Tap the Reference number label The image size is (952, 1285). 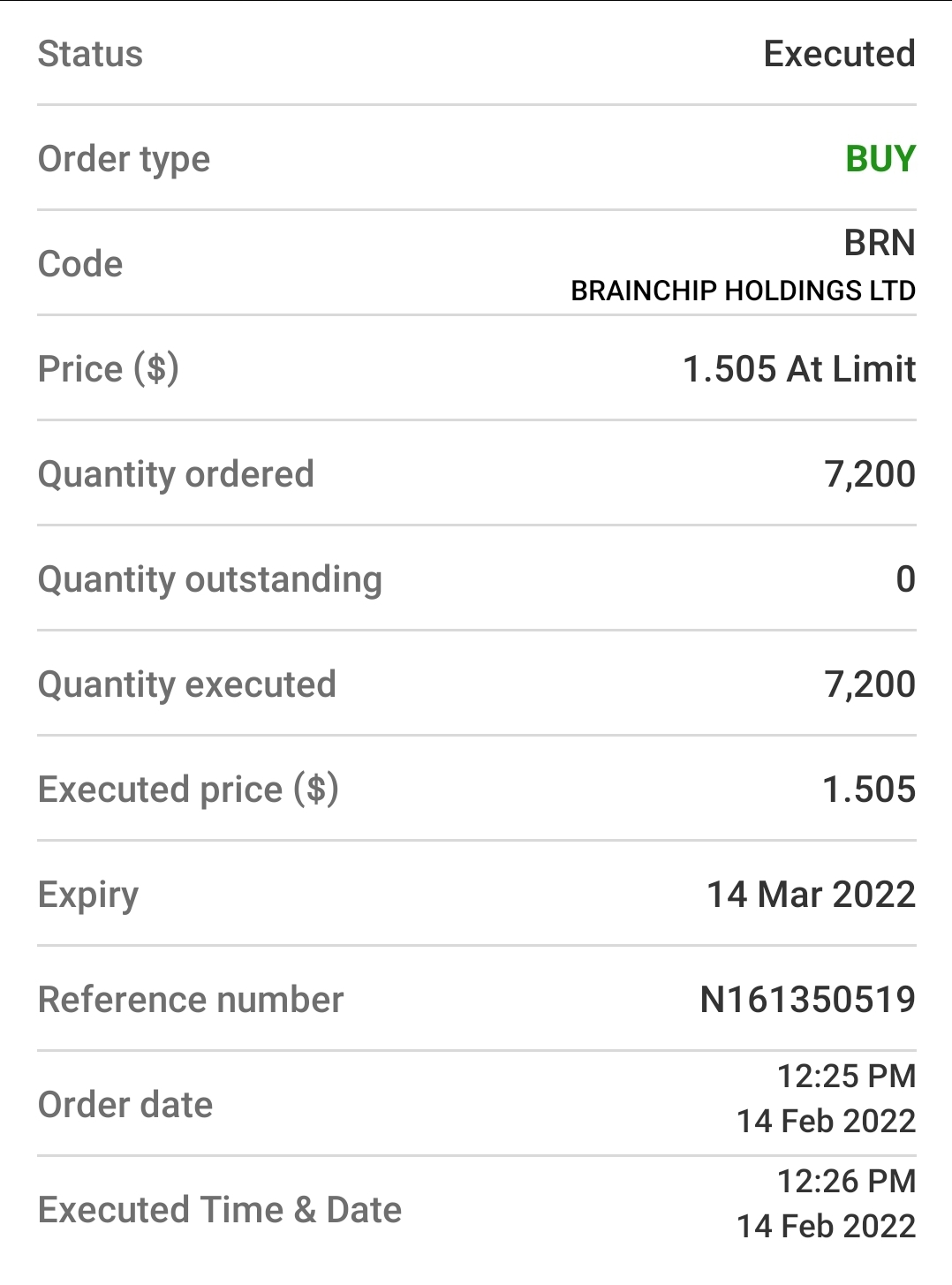(191, 1000)
